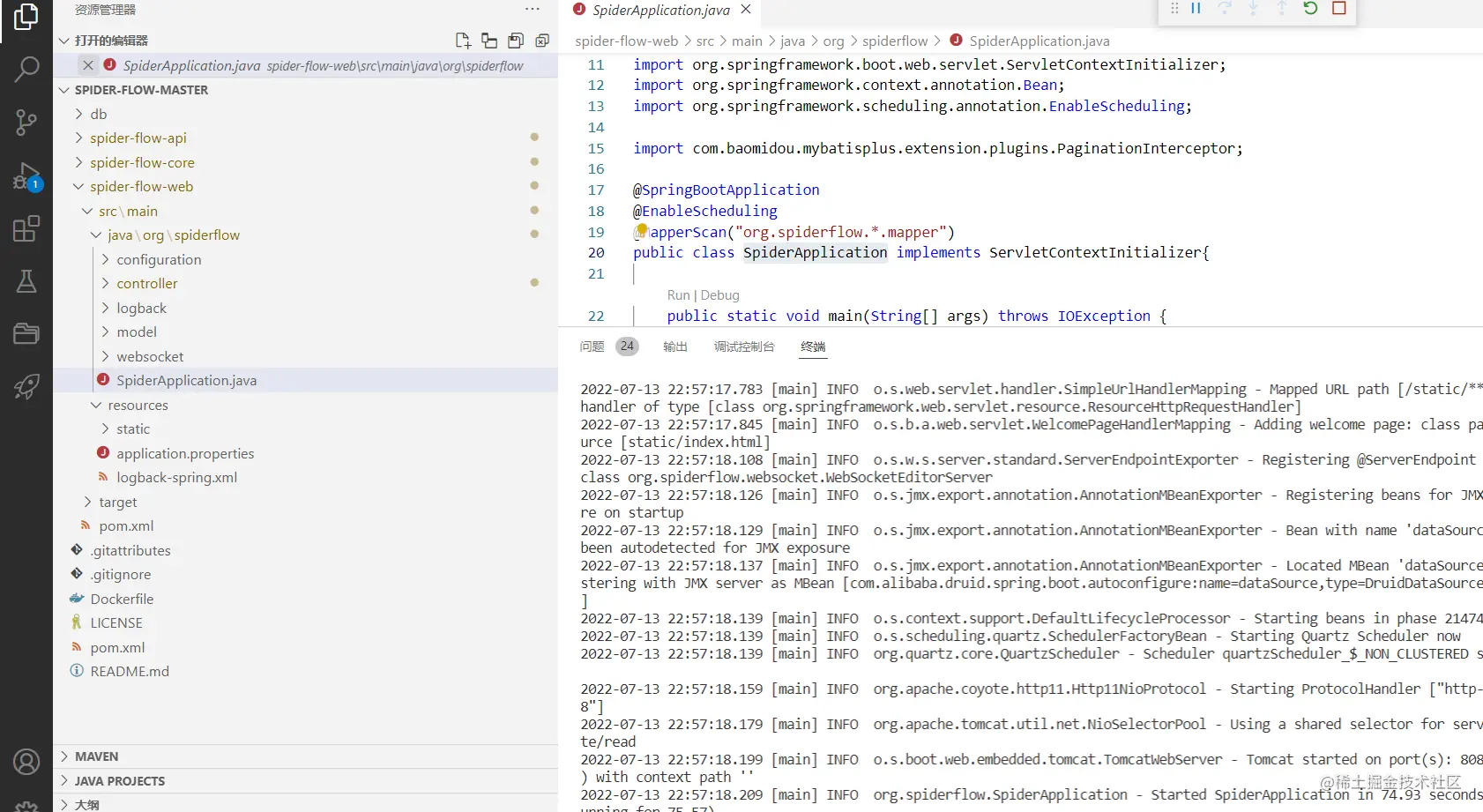This screenshot has height=812, width=1483.
Task: Click the 24 problems count badge
Action: [x=627, y=346]
